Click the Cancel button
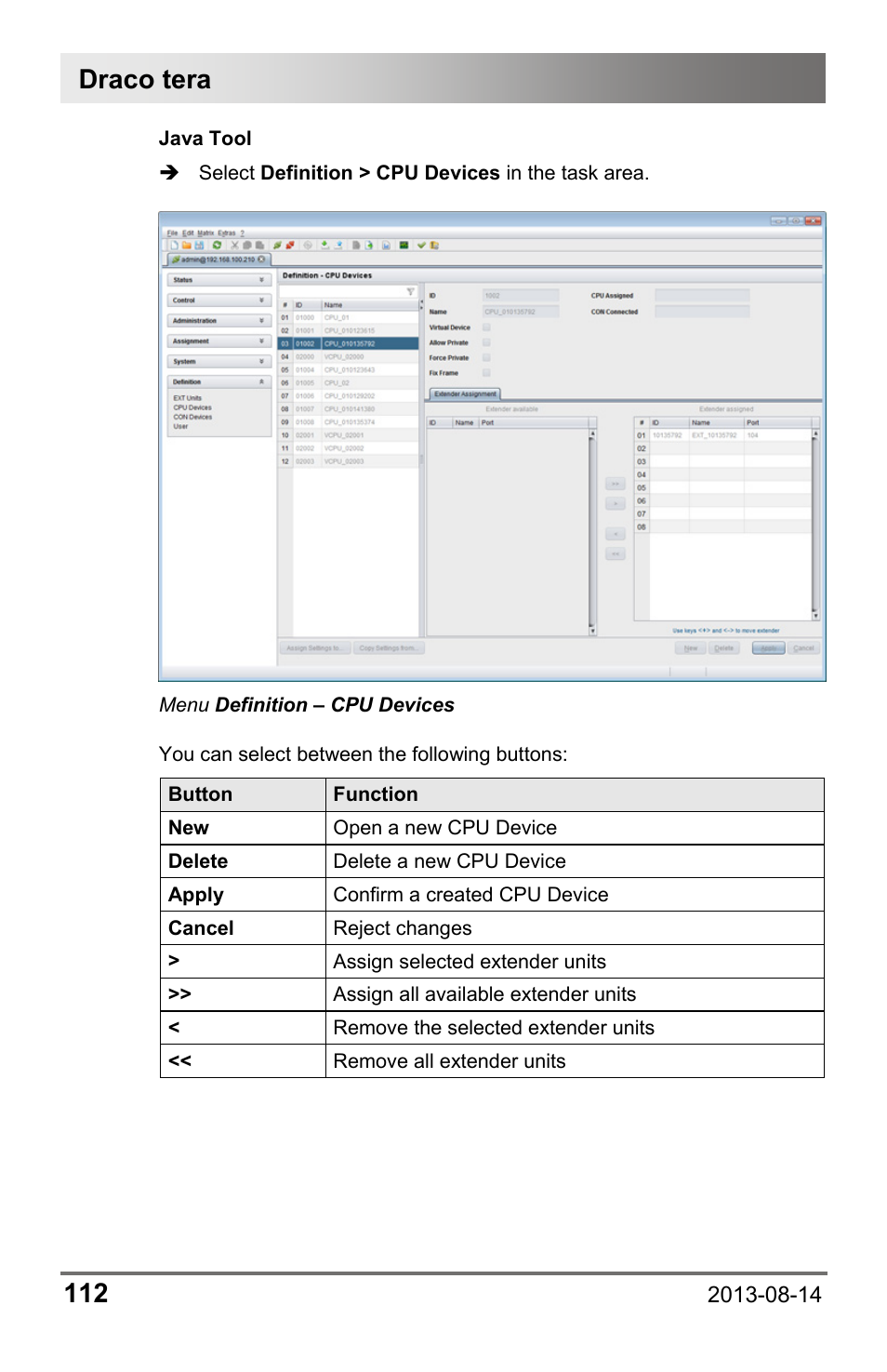 [803, 648]
